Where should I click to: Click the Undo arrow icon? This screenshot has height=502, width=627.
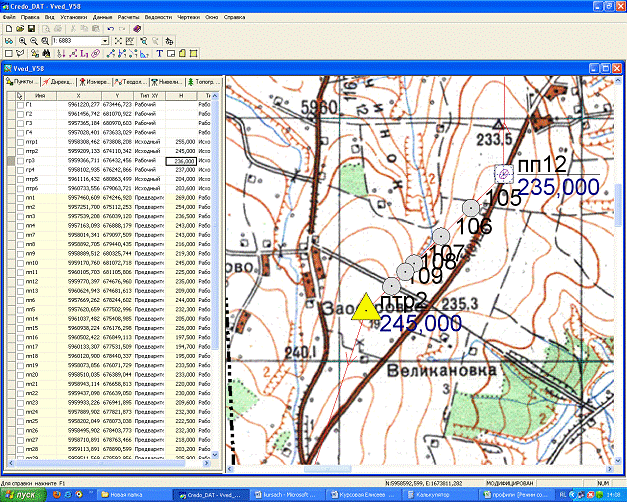(x=108, y=28)
